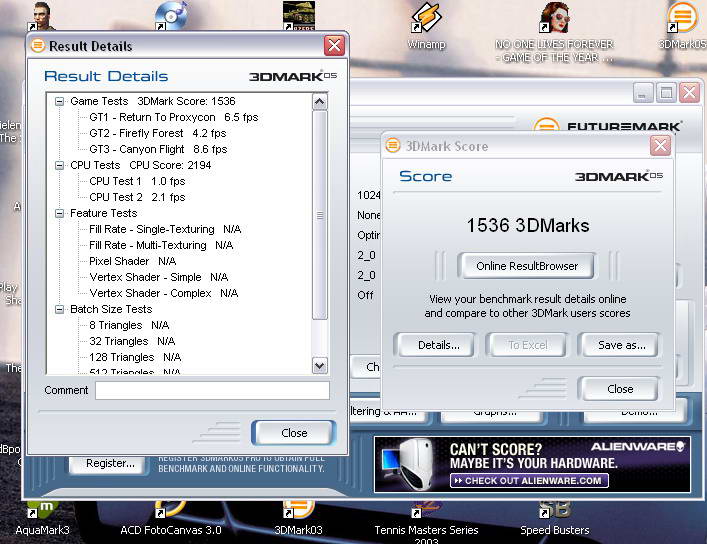
Task: Click the results list scroll up arrow
Action: 320,102
